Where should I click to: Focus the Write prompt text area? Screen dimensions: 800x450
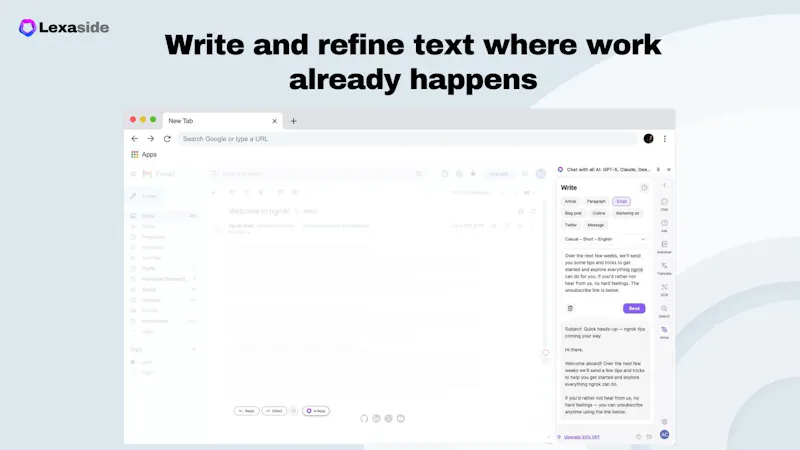[604, 273]
